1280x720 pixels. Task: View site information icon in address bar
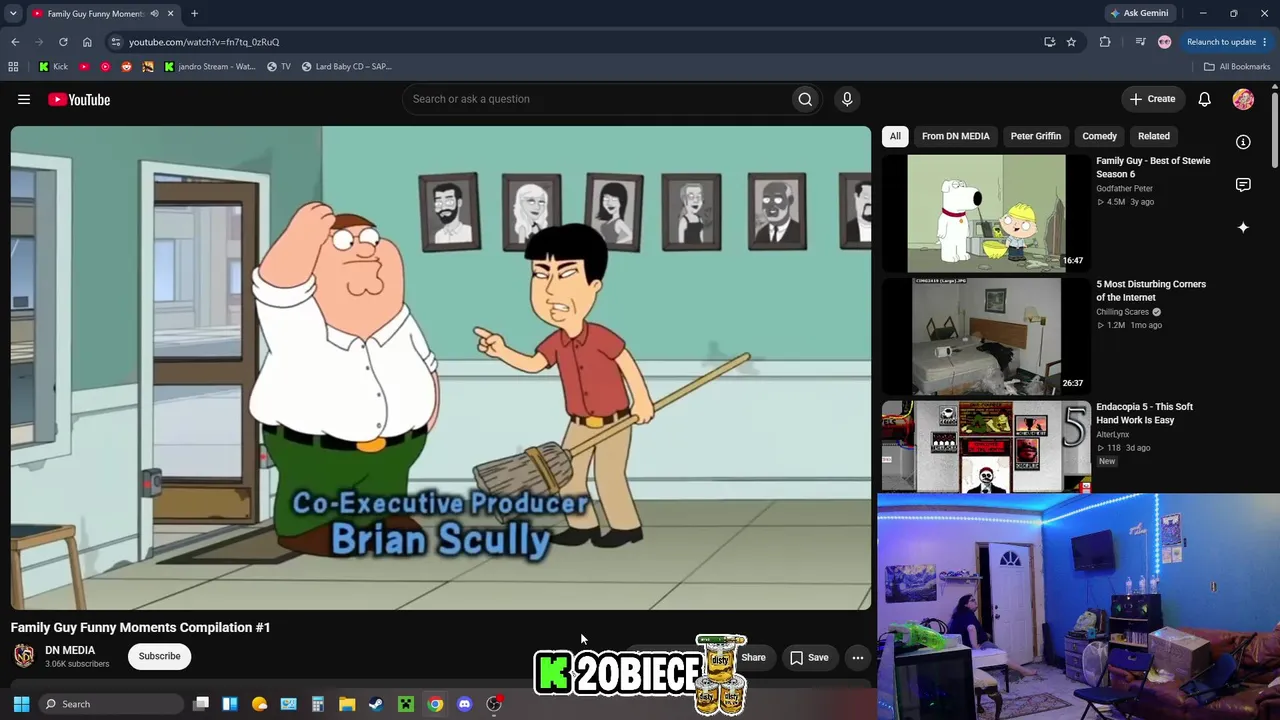pyautogui.click(x=116, y=42)
